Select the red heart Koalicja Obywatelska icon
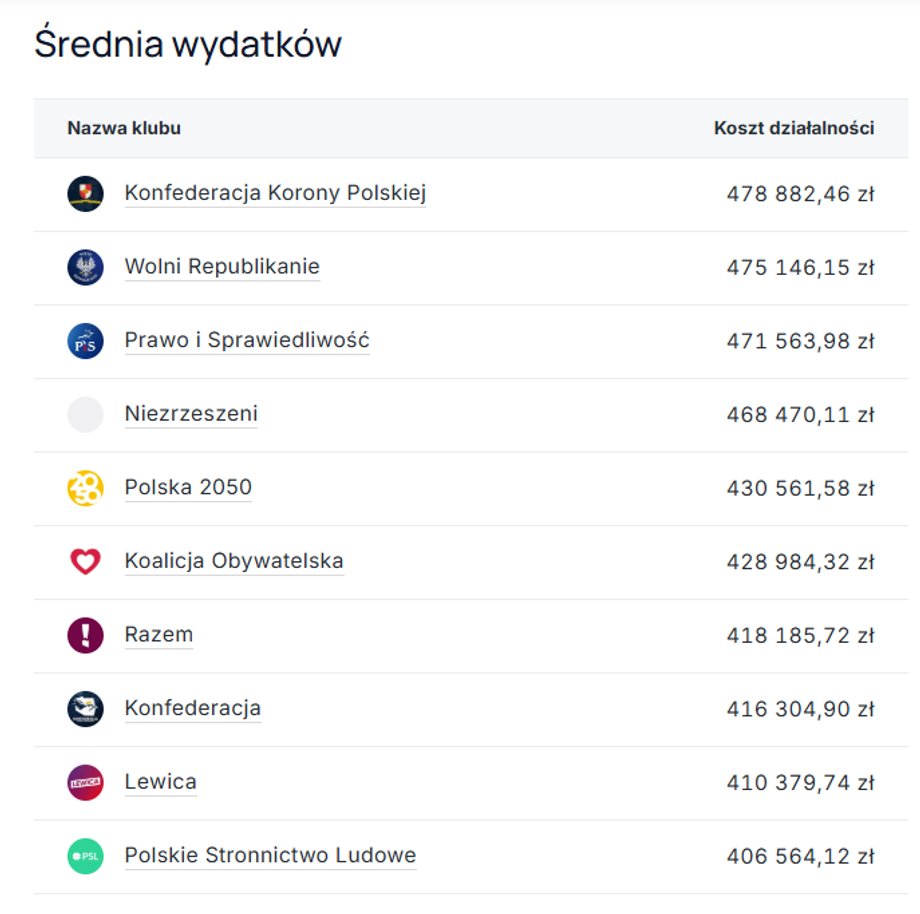The image size is (920, 914). click(x=85, y=561)
